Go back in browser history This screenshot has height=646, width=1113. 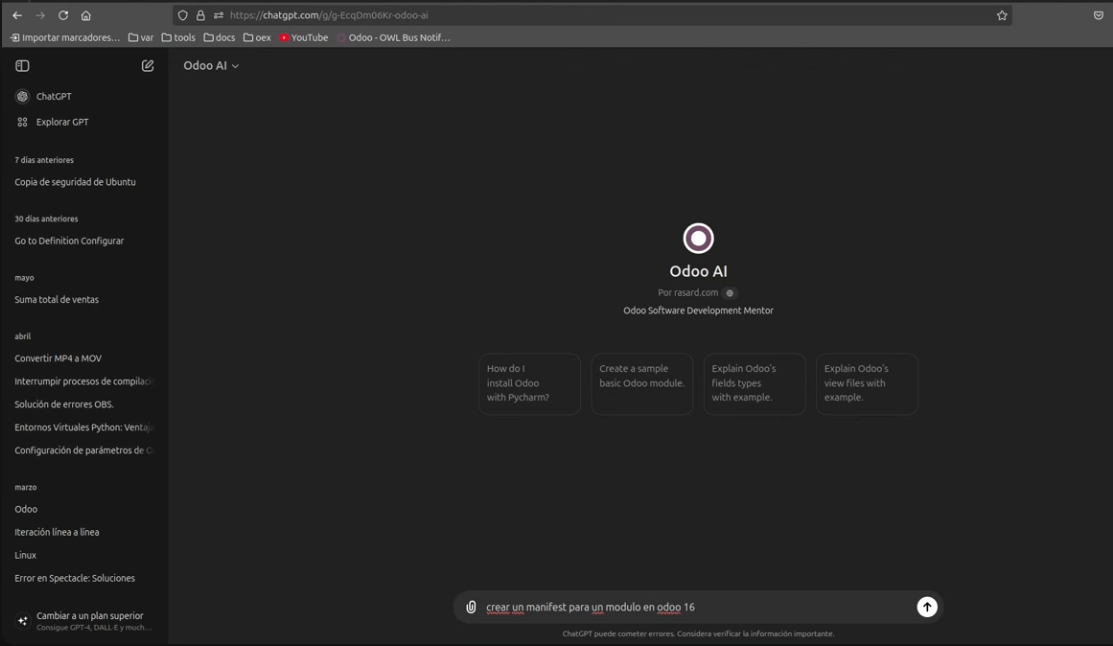click(17, 15)
